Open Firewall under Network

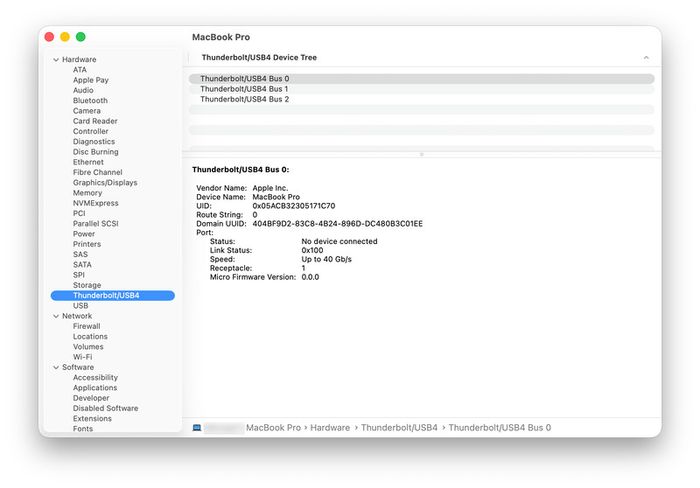coord(87,326)
